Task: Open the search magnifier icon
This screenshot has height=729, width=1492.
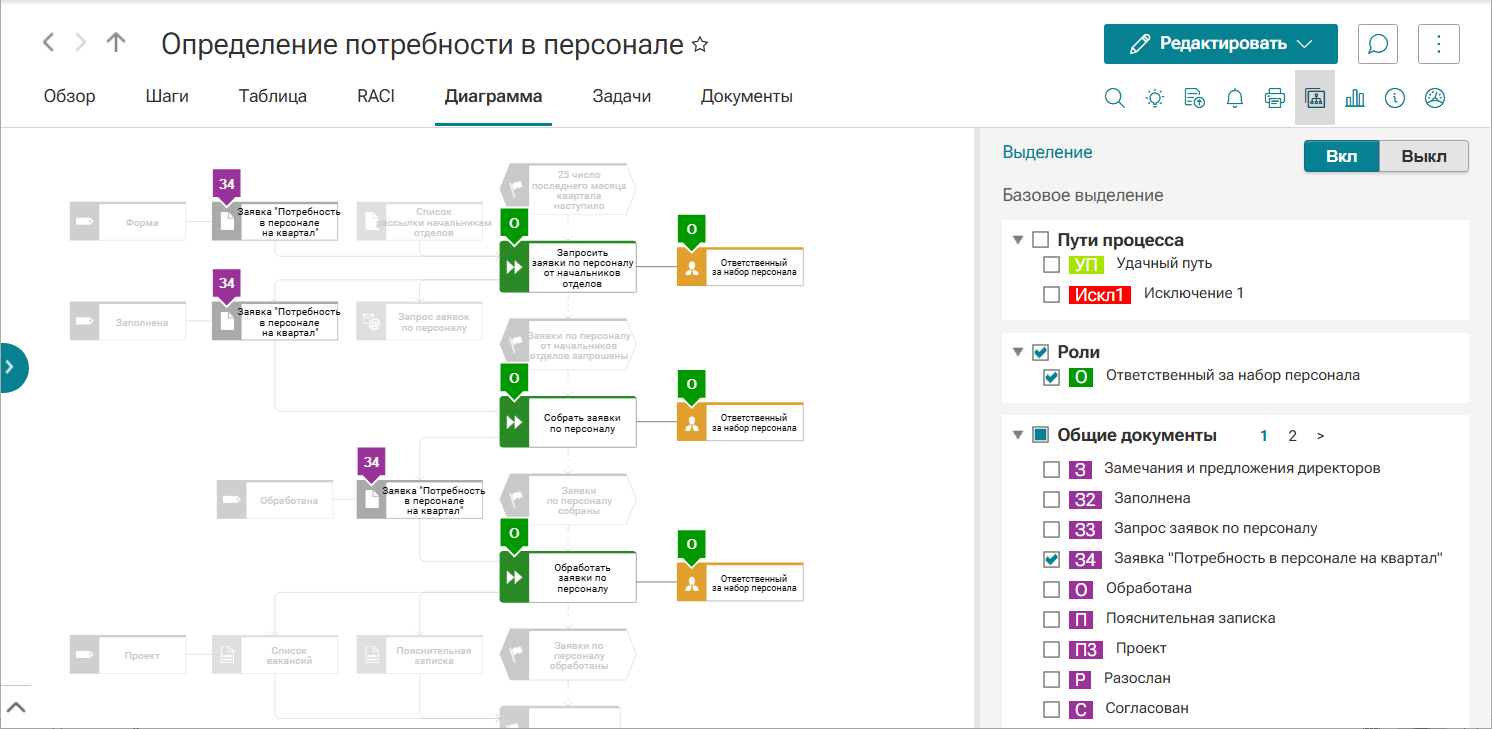Action: [1115, 98]
